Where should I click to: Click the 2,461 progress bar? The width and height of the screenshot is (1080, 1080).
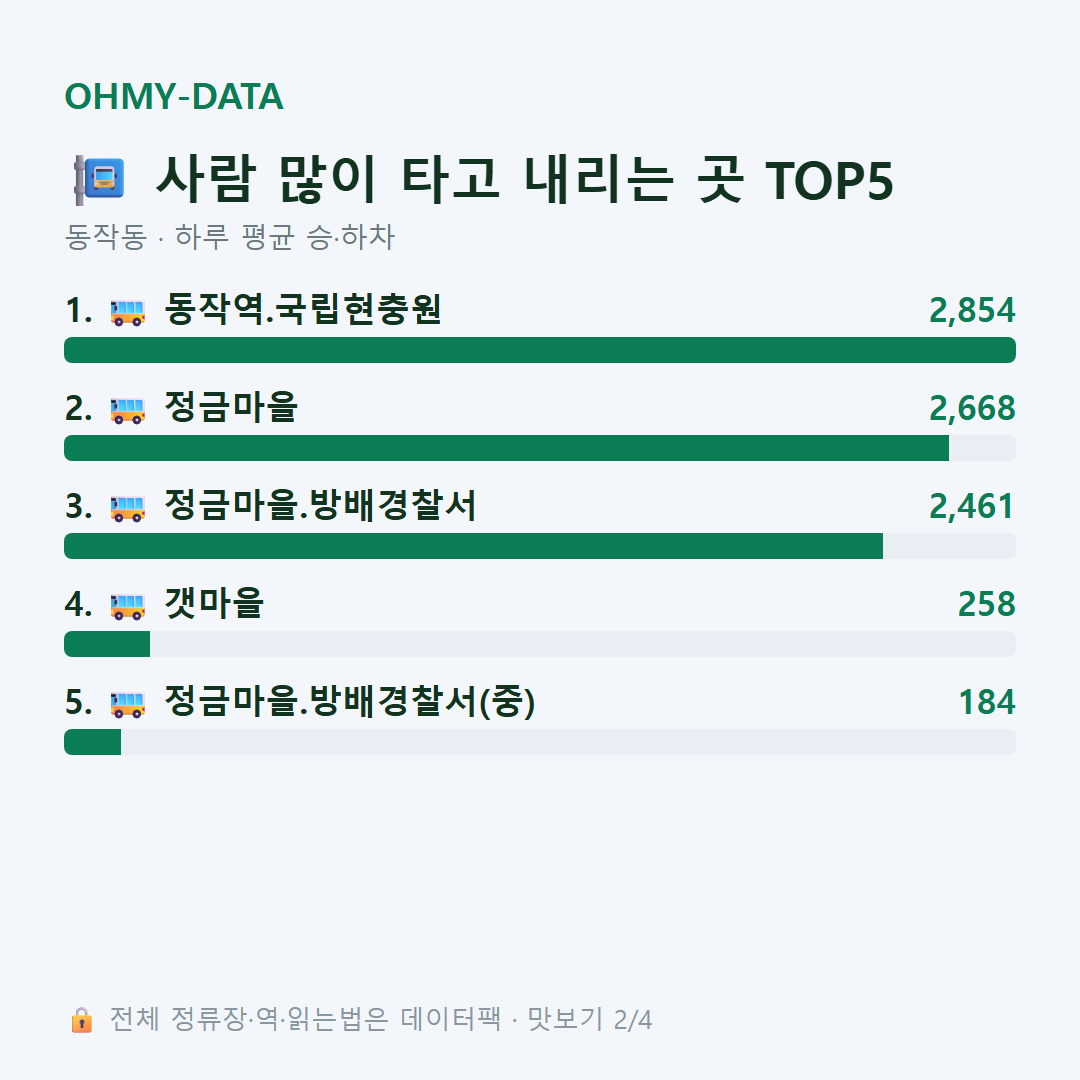pos(540,546)
